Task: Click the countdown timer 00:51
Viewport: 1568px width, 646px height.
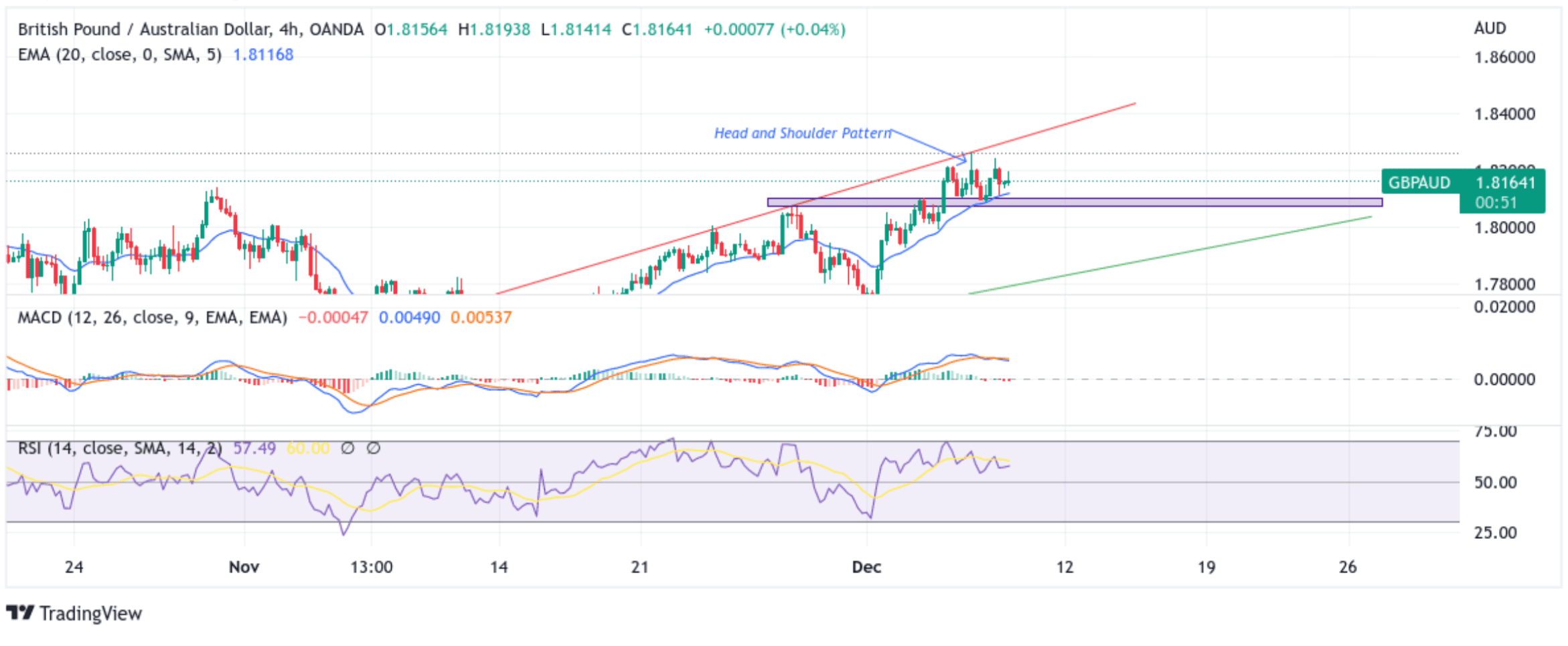Action: click(1496, 203)
